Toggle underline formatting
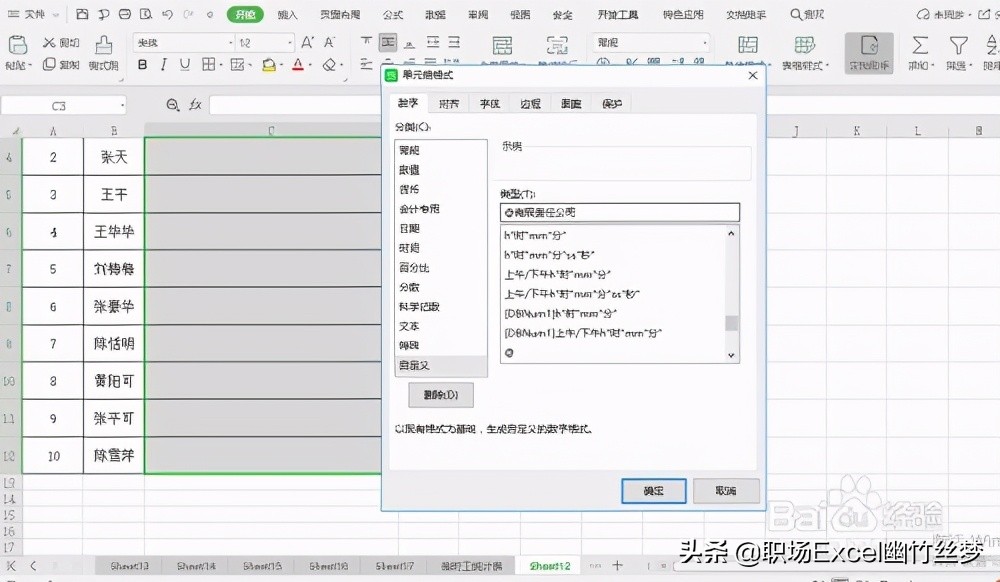1000x582 pixels. click(x=186, y=64)
